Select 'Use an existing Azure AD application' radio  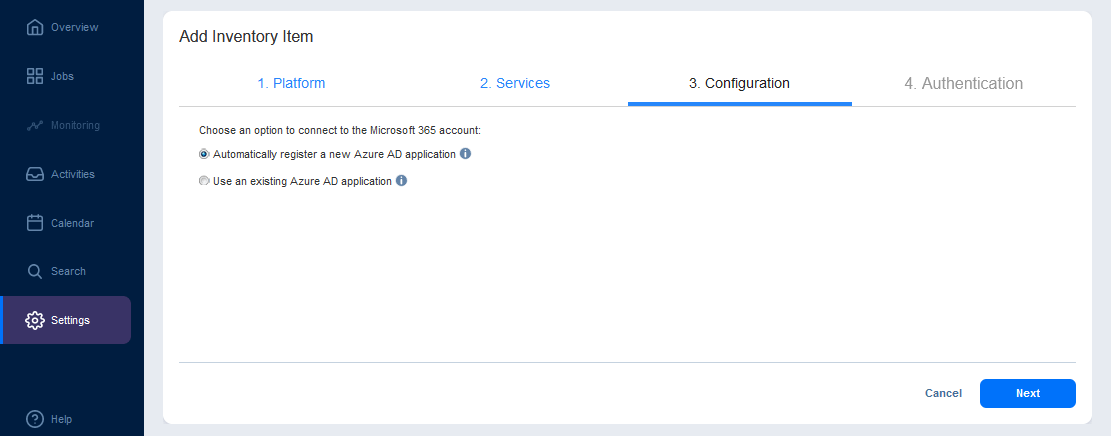click(204, 181)
